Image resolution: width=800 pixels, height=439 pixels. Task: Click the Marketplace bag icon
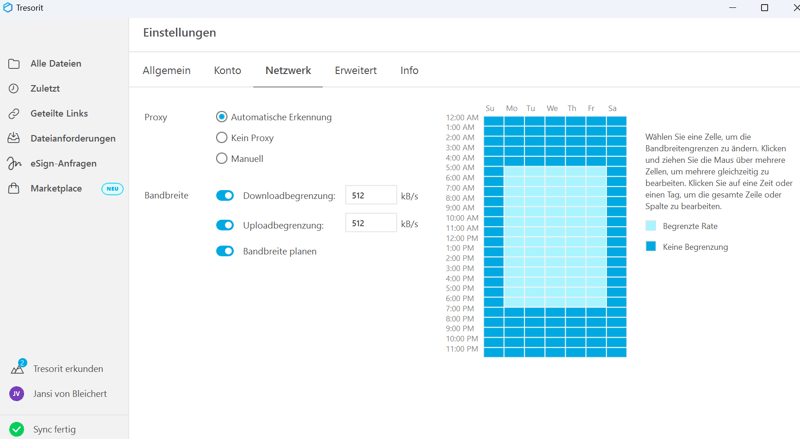click(x=14, y=189)
